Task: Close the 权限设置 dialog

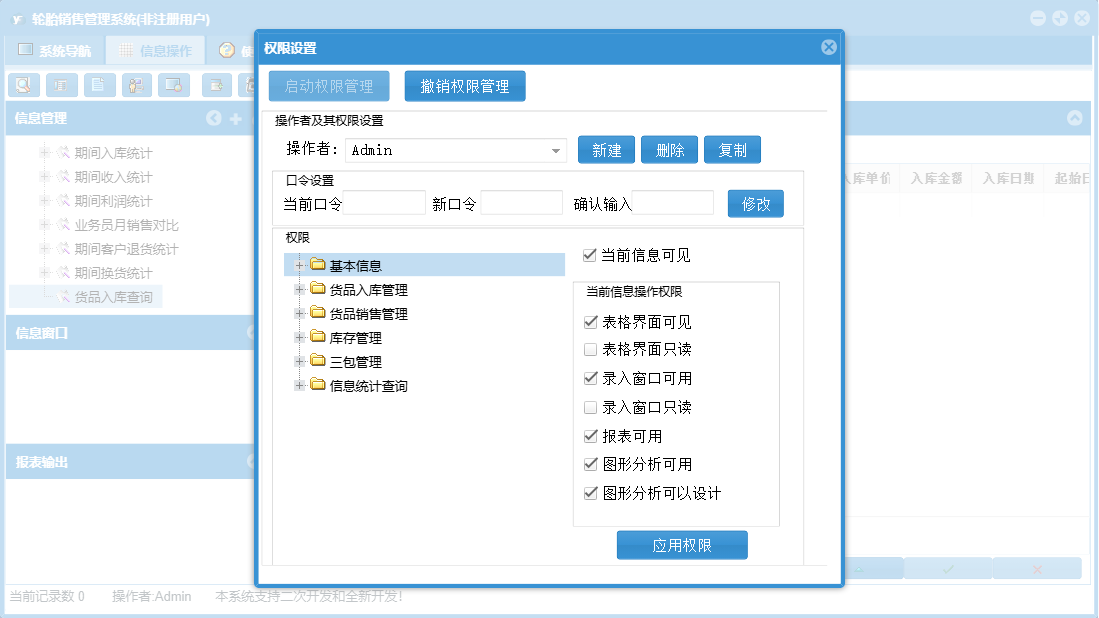Action: tap(828, 47)
